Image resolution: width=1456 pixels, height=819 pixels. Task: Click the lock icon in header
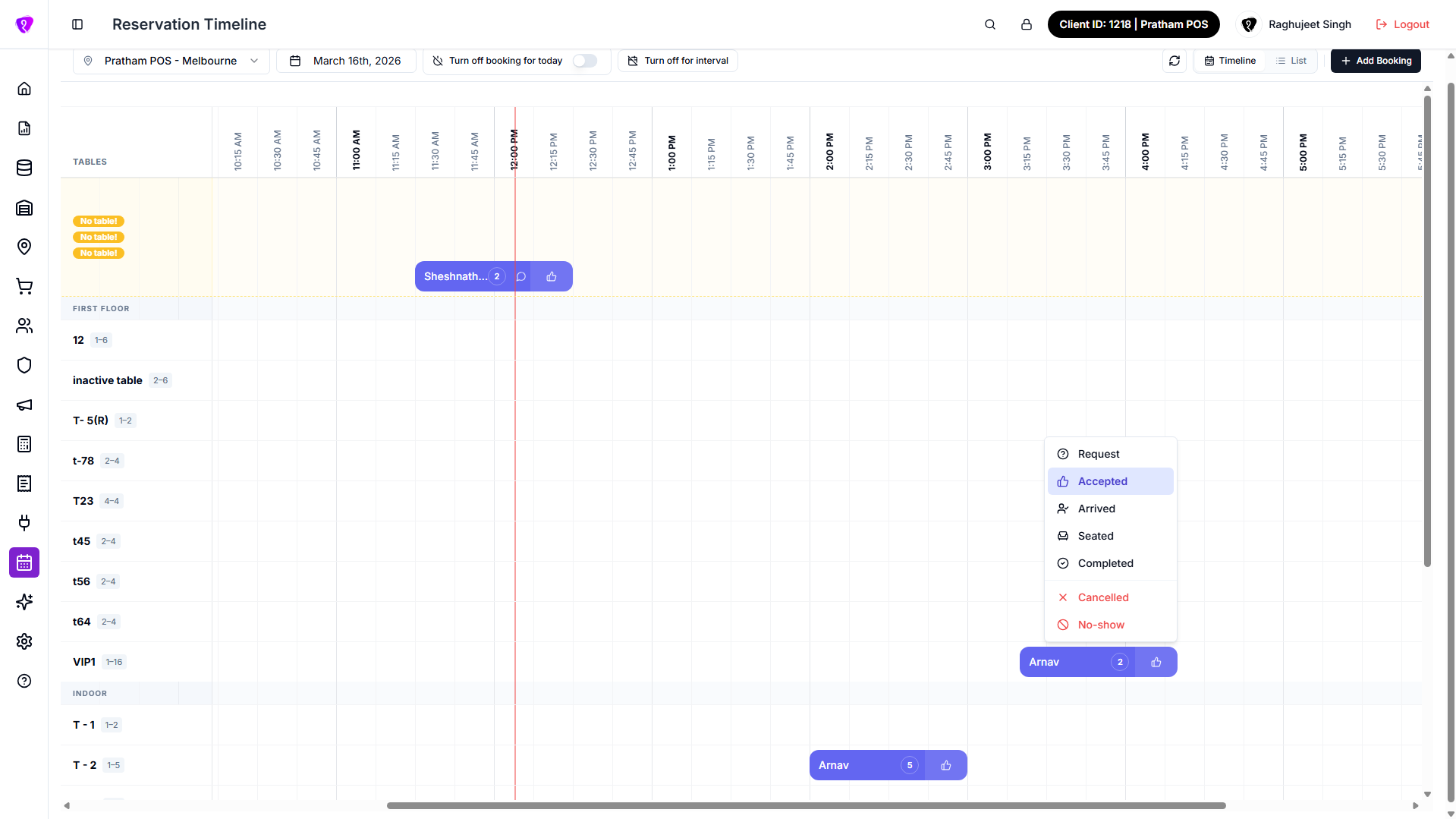coord(1027,24)
